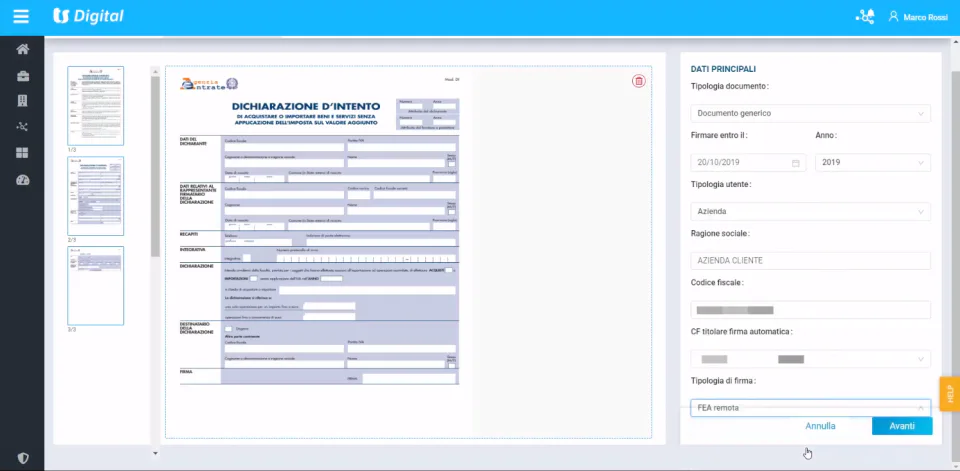
Task: Click the shield icon at sidebar bottom
Action: (23, 458)
